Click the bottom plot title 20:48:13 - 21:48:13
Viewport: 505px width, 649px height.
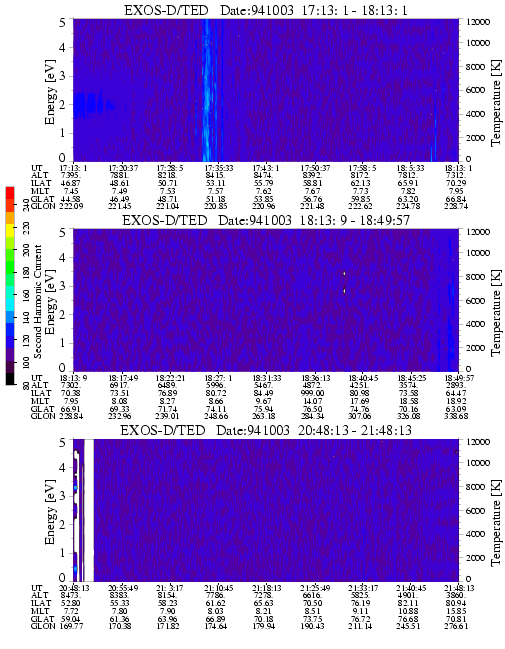click(x=266, y=430)
